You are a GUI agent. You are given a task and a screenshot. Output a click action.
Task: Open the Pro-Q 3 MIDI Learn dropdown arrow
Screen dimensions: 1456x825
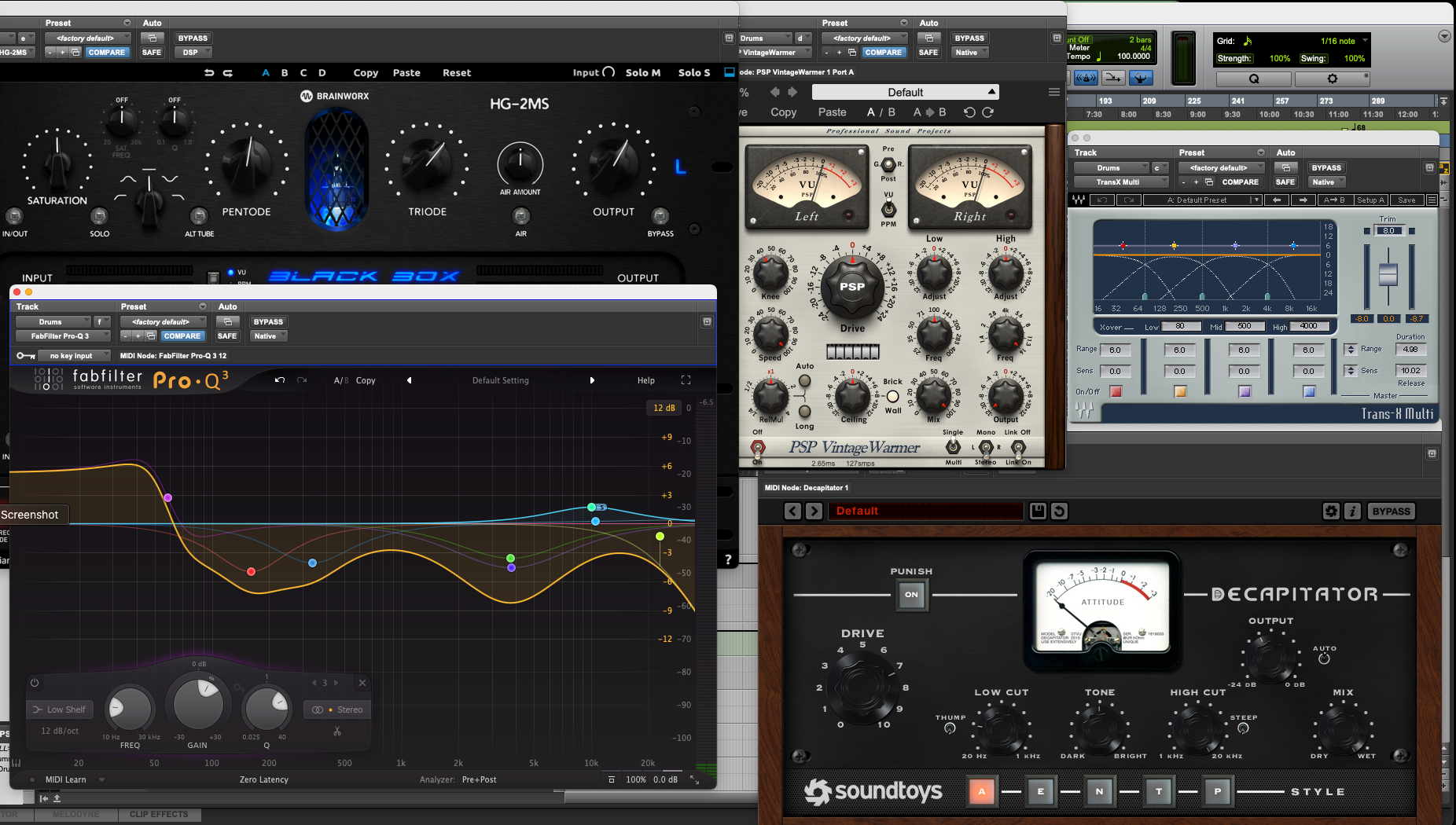click(x=102, y=779)
